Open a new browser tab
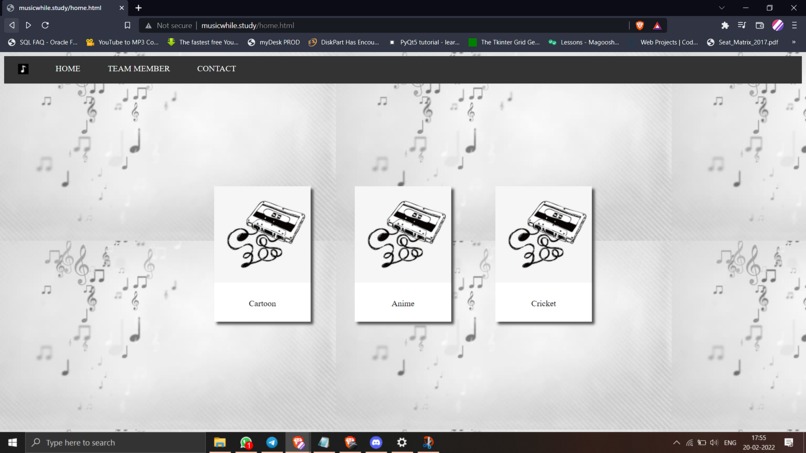 [x=138, y=8]
